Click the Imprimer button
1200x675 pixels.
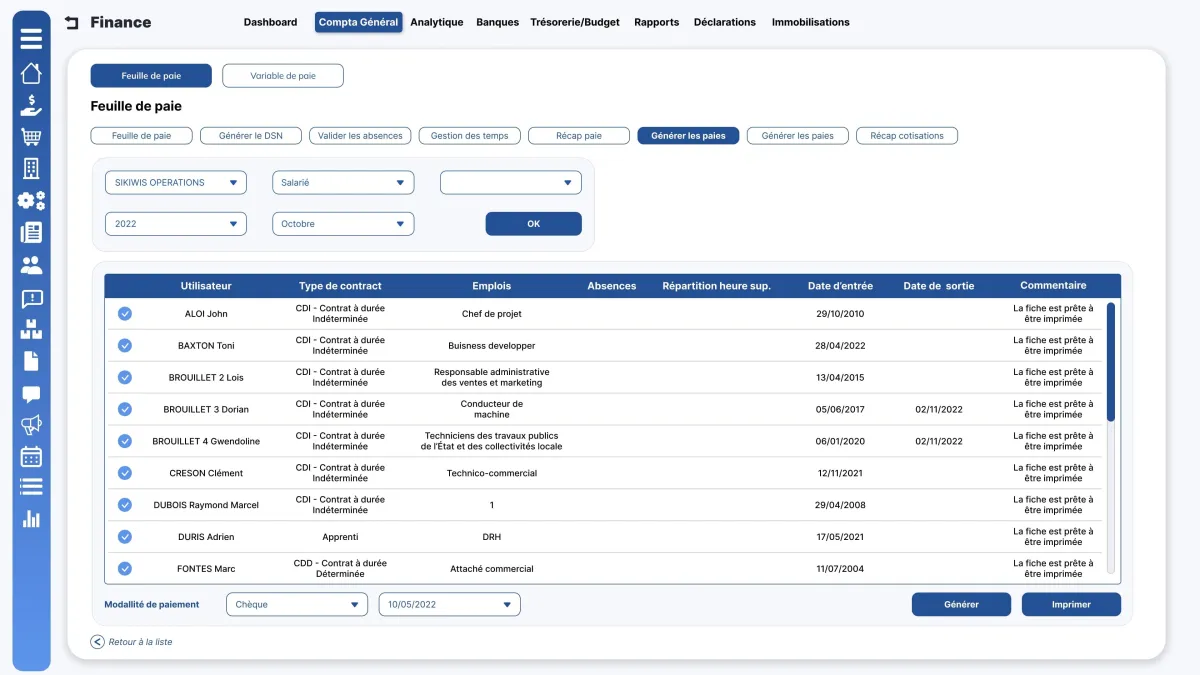tap(1071, 604)
